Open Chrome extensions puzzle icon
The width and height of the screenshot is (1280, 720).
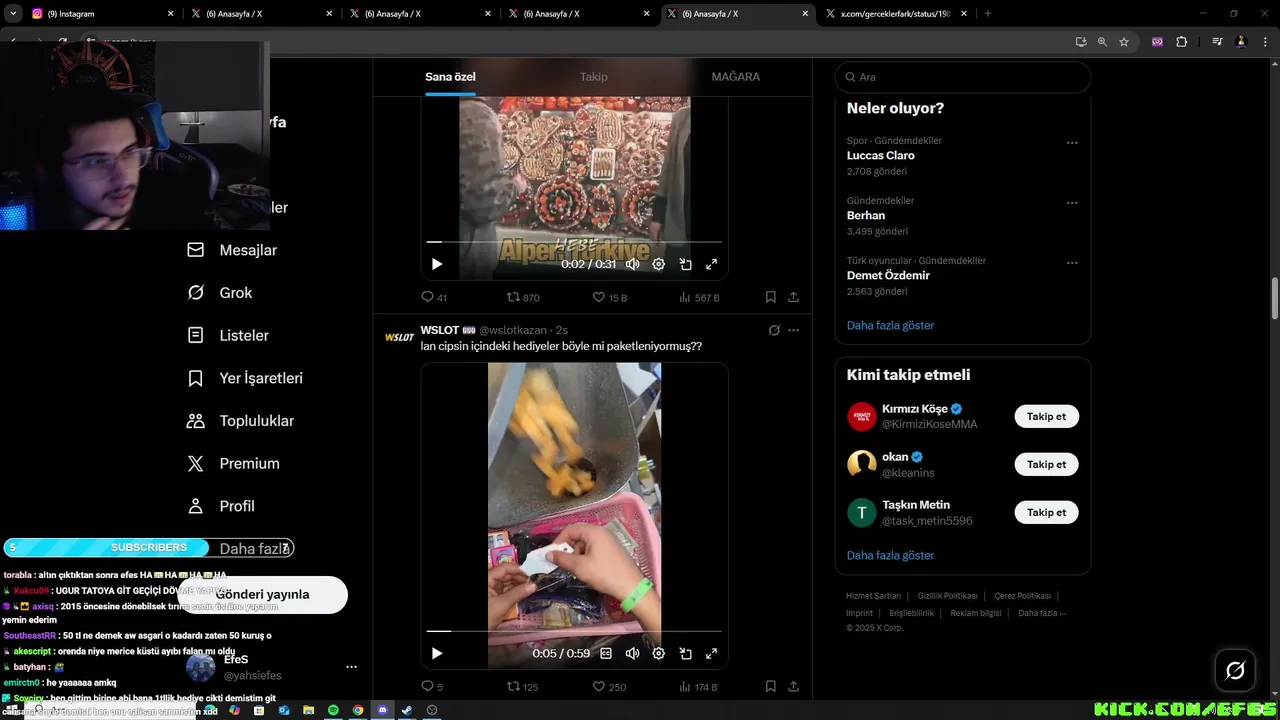click(1182, 42)
